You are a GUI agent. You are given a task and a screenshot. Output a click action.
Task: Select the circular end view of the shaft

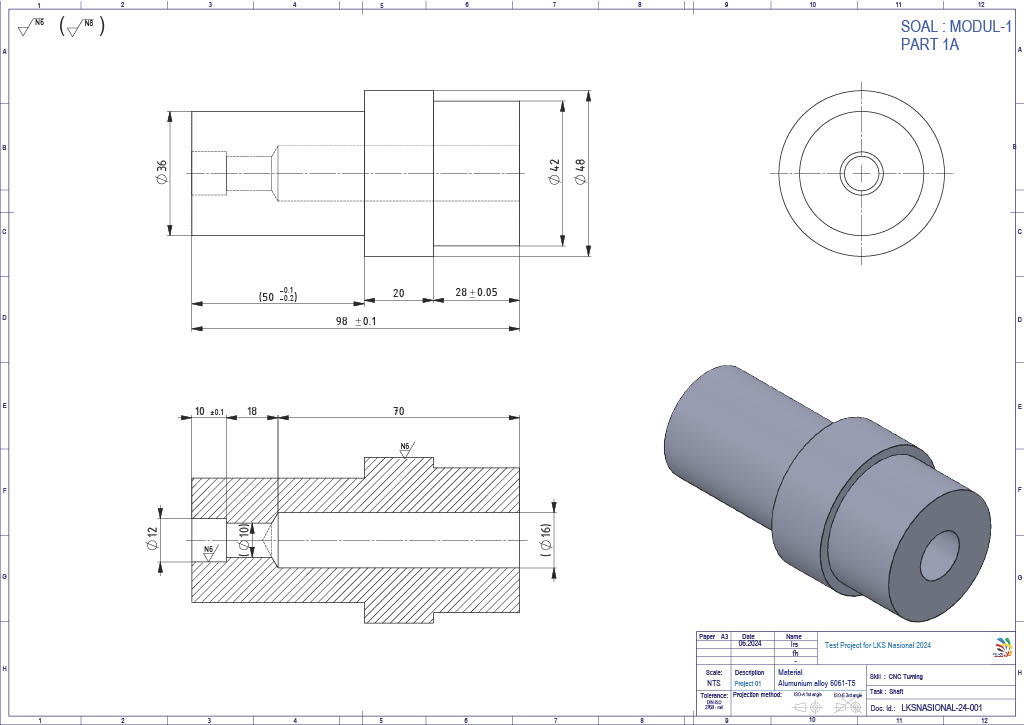click(861, 174)
